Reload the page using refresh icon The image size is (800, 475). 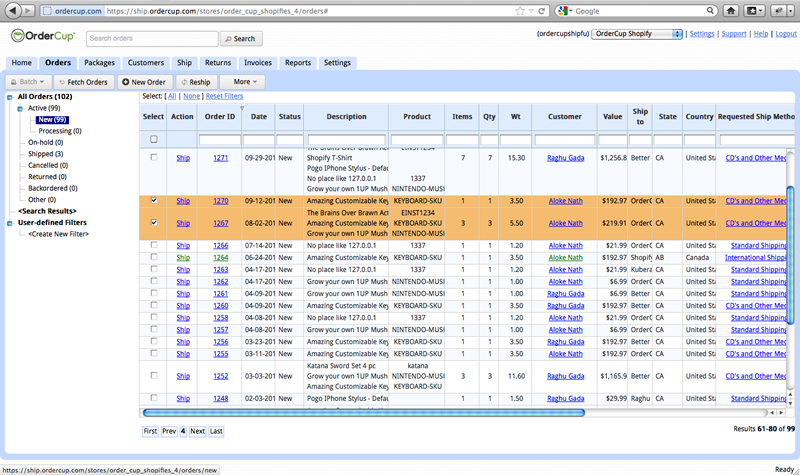[541, 11]
